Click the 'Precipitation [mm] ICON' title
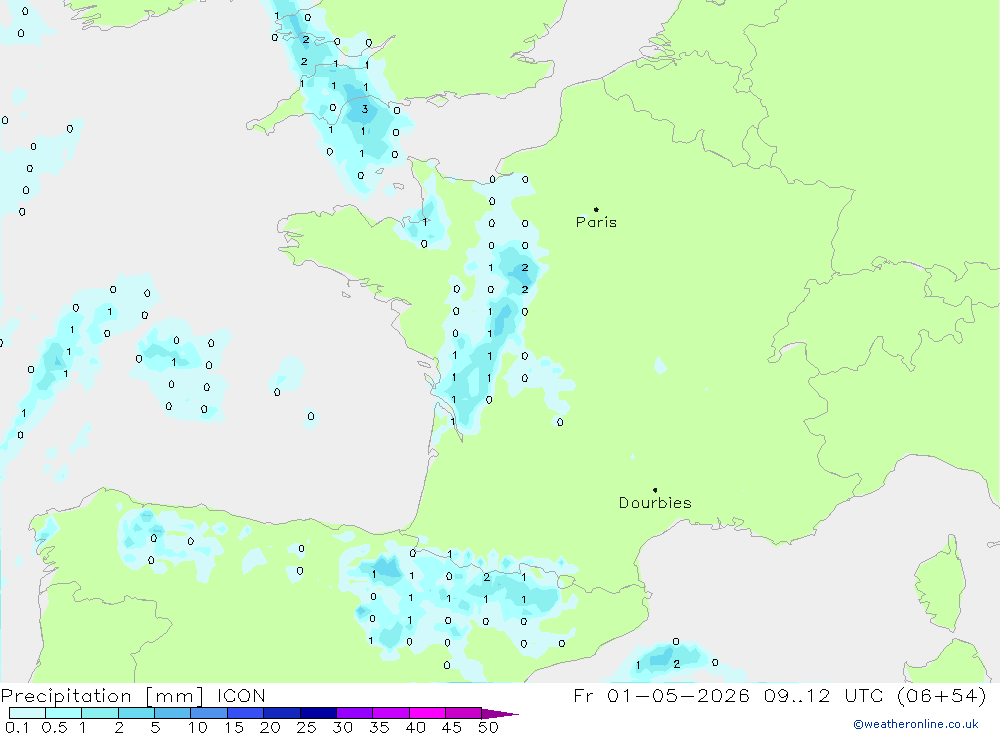Image resolution: width=1000 pixels, height=733 pixels. [x=133, y=695]
